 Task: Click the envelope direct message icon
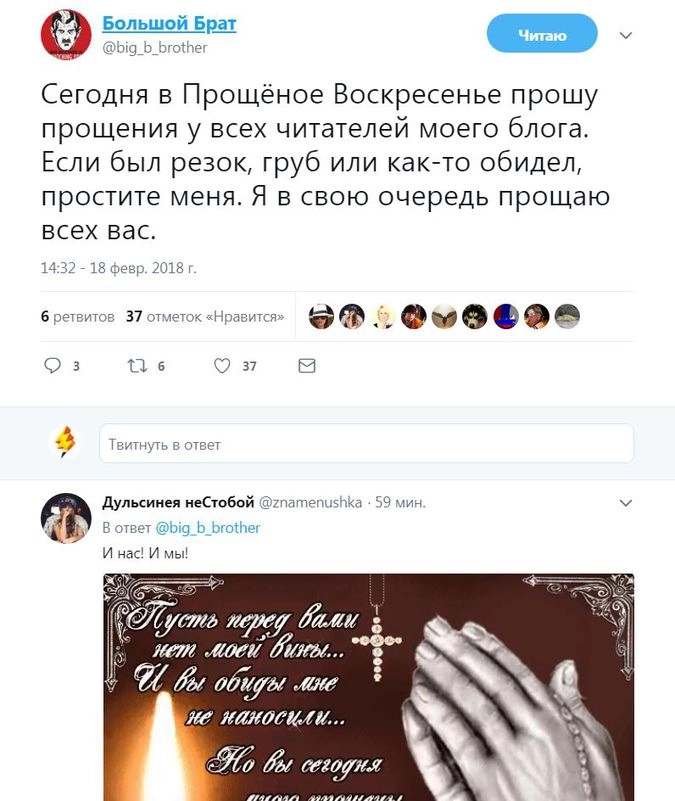pyautogui.click(x=307, y=366)
